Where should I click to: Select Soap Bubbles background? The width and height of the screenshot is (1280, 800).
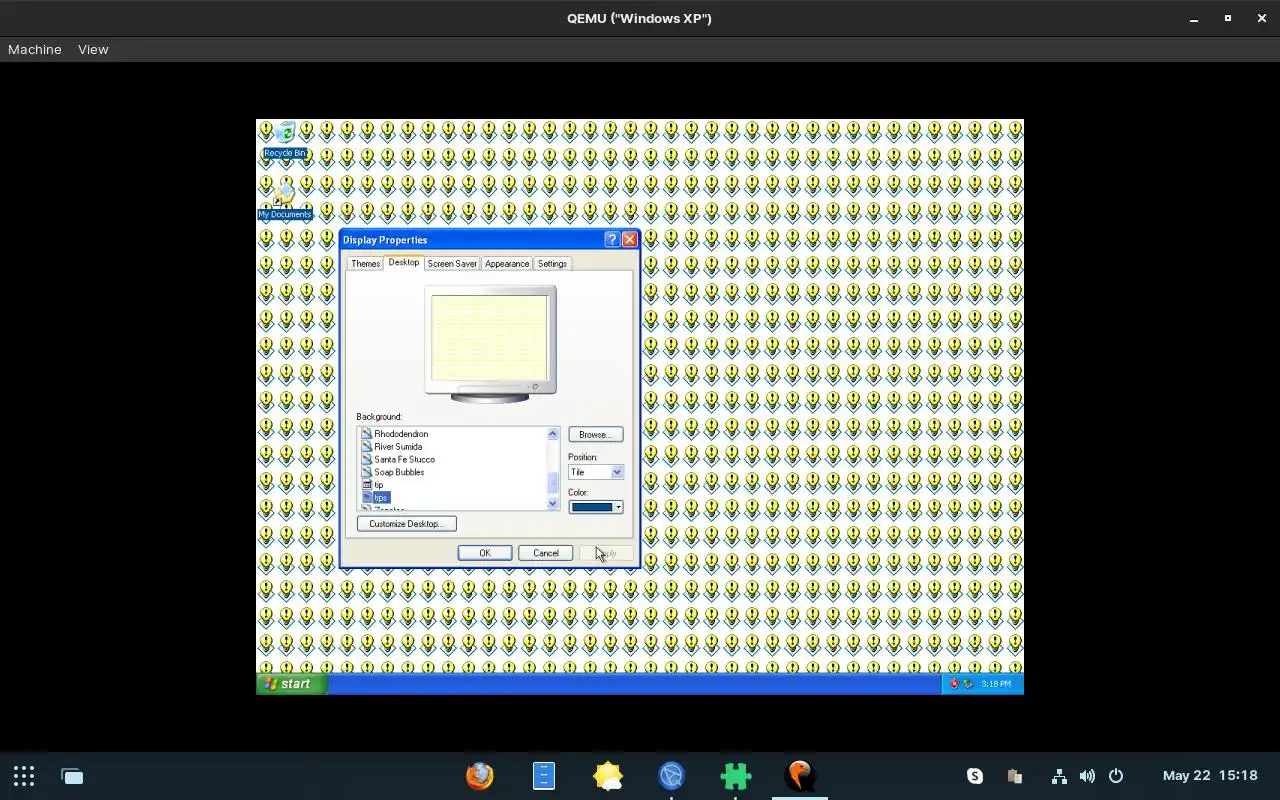coord(399,472)
